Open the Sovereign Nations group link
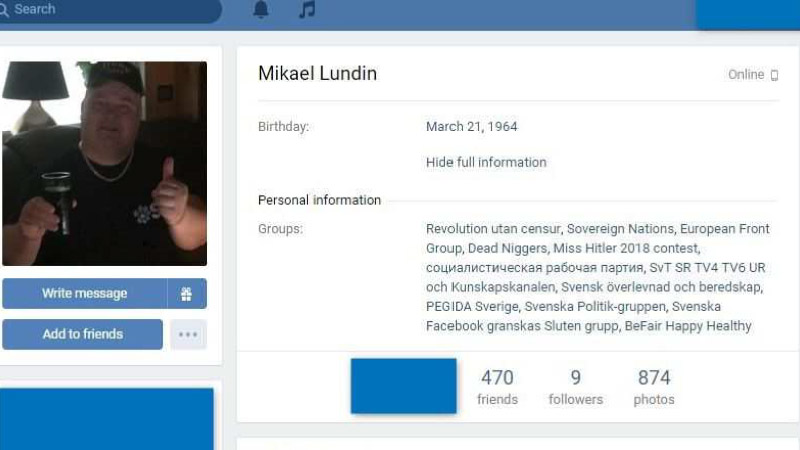The width and height of the screenshot is (800, 450). [x=620, y=229]
